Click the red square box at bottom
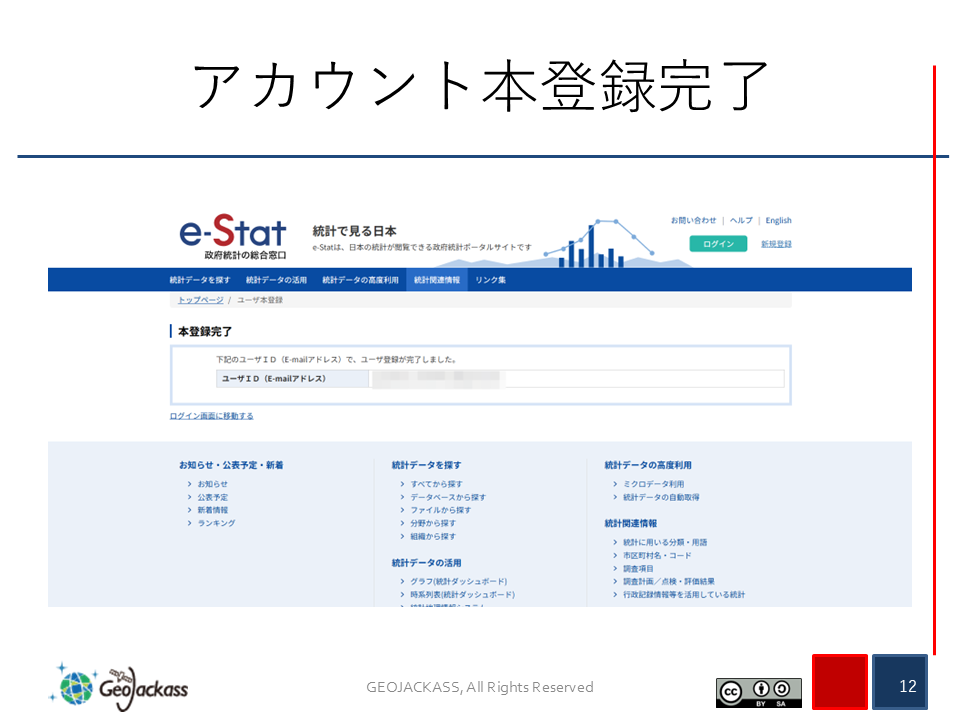The image size is (960, 720). tap(839, 682)
